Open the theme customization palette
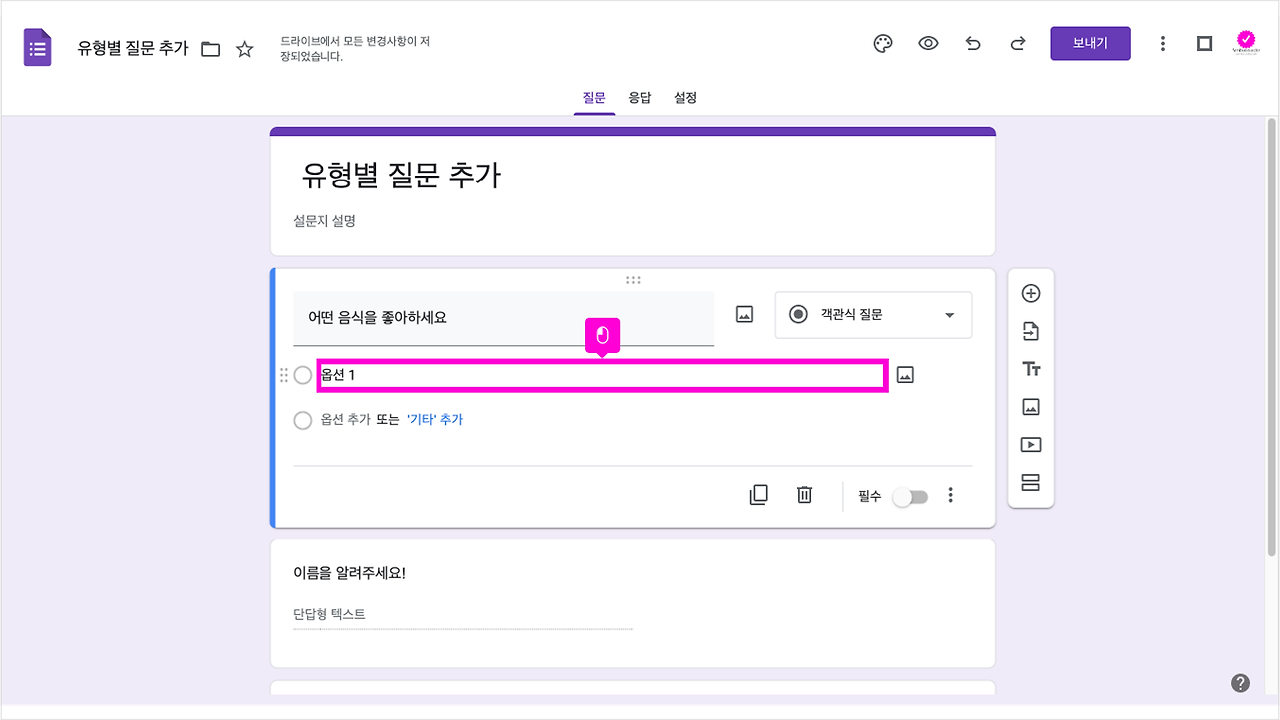The height and width of the screenshot is (720, 1280). [881, 43]
